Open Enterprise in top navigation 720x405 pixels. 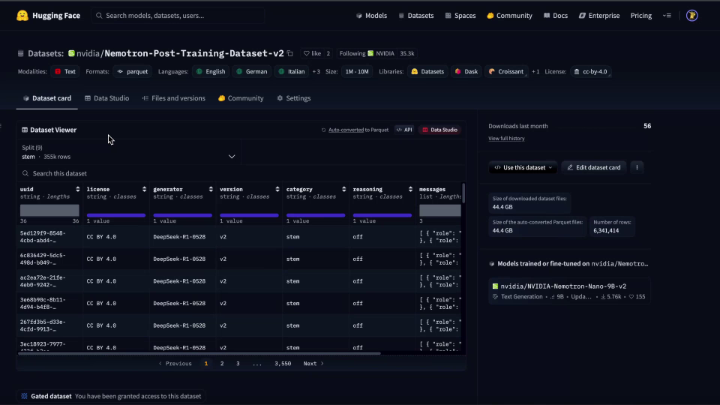coord(599,16)
